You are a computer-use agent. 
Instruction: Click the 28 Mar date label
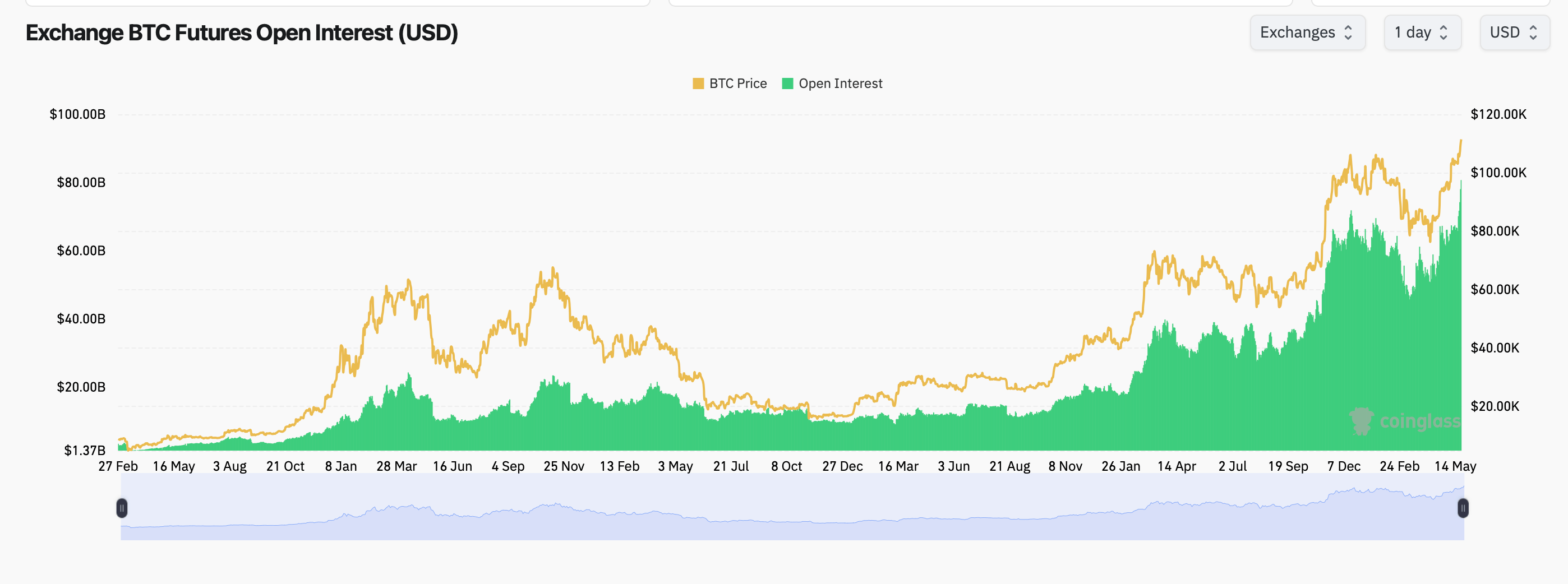(x=396, y=466)
